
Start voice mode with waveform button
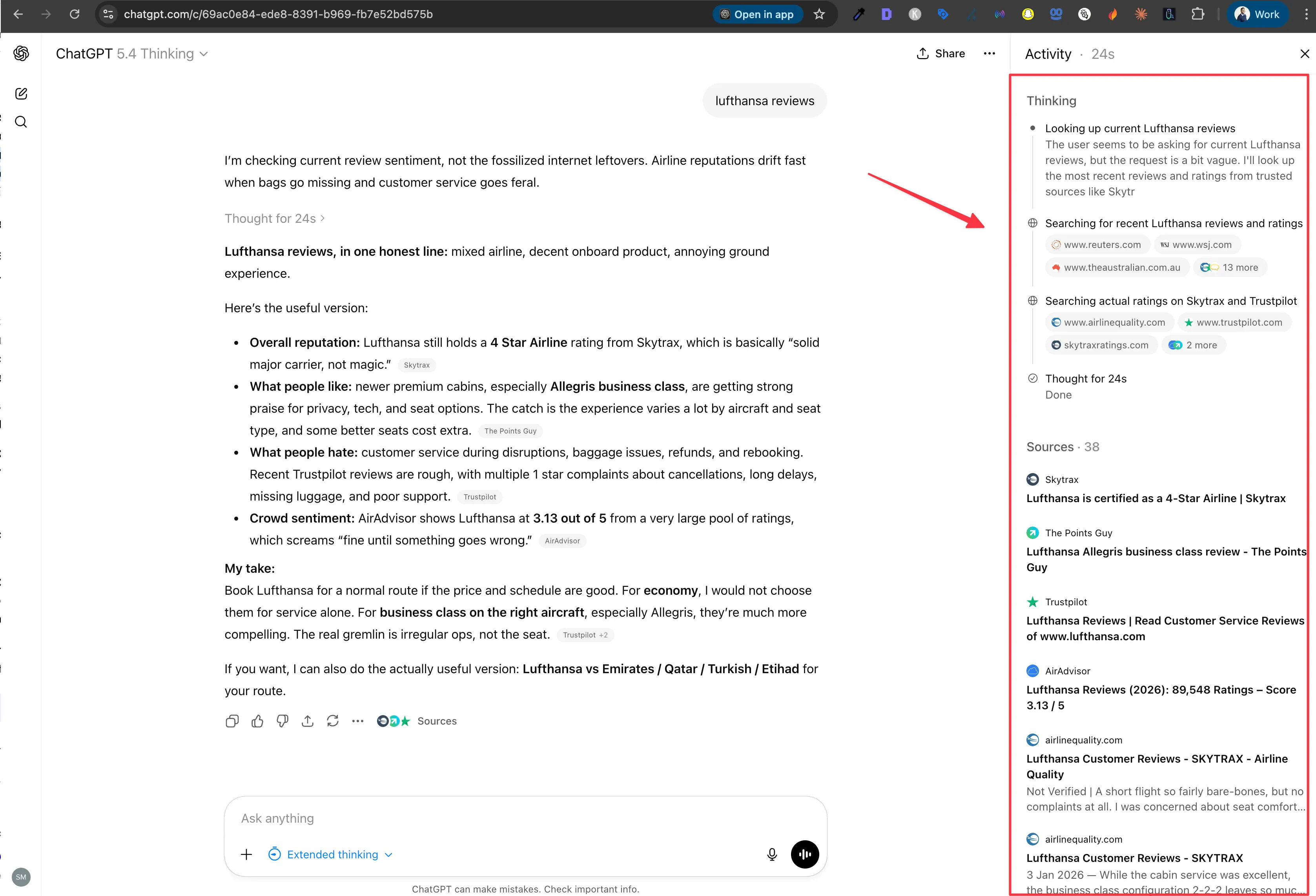(805, 854)
